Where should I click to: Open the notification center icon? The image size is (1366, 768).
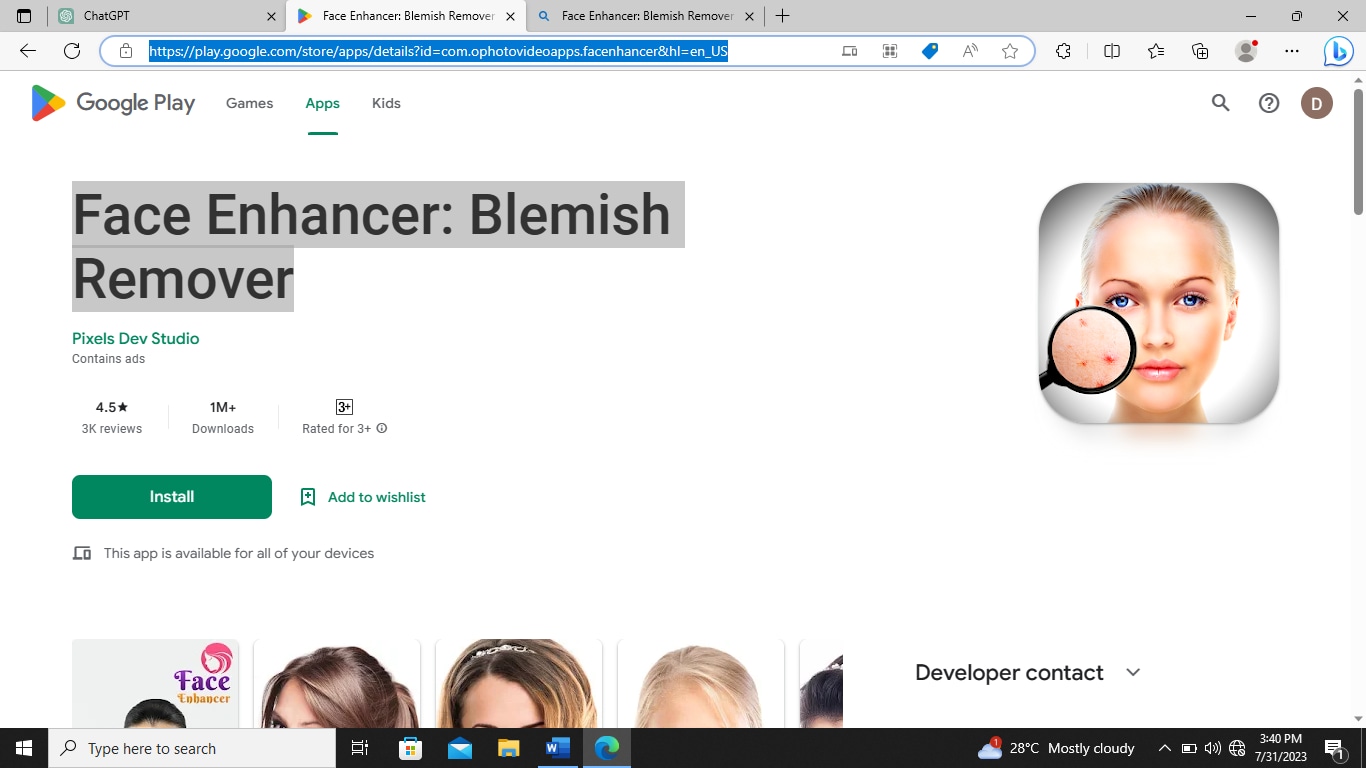tap(1334, 748)
